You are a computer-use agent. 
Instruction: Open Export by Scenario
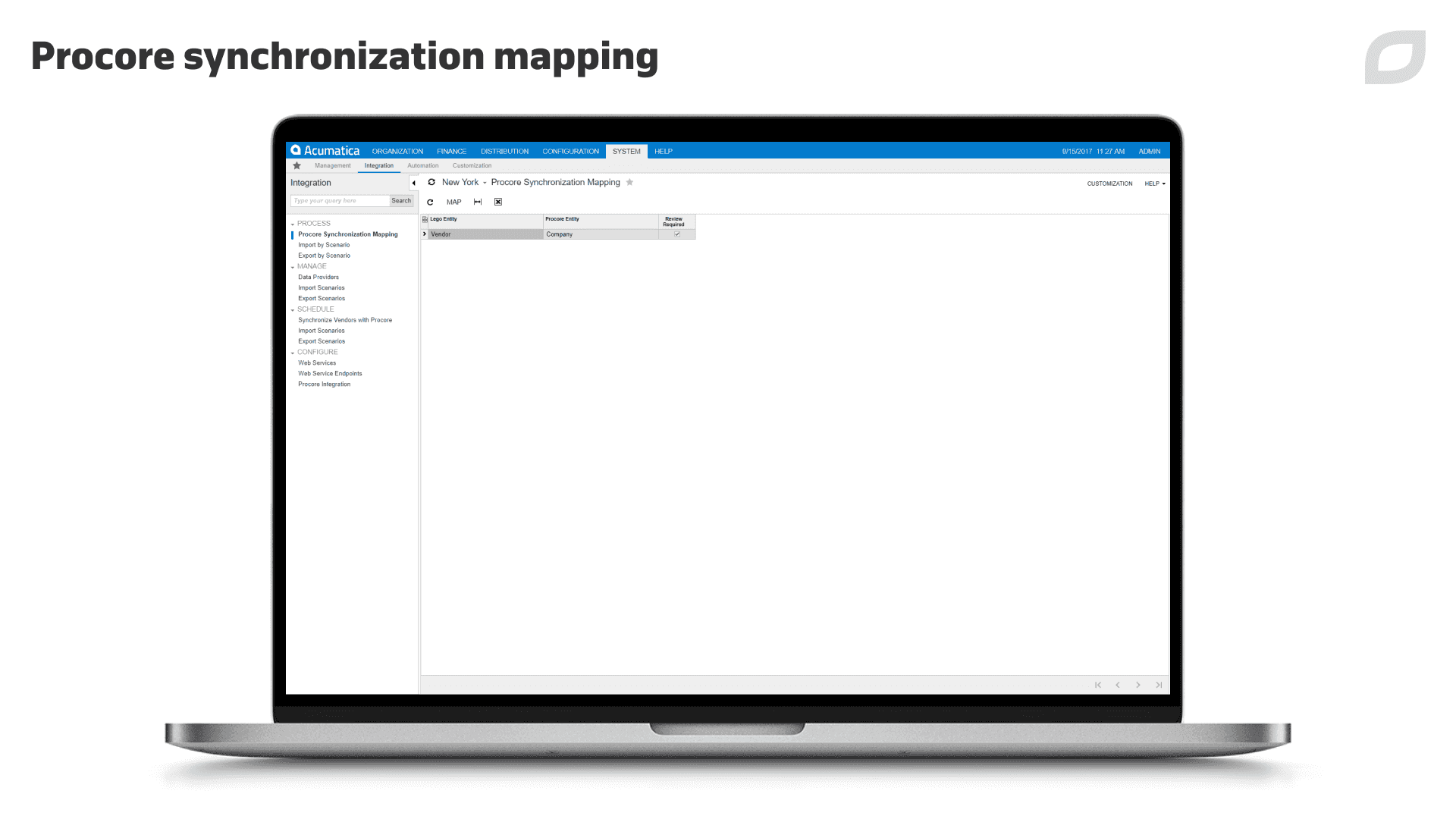(324, 256)
